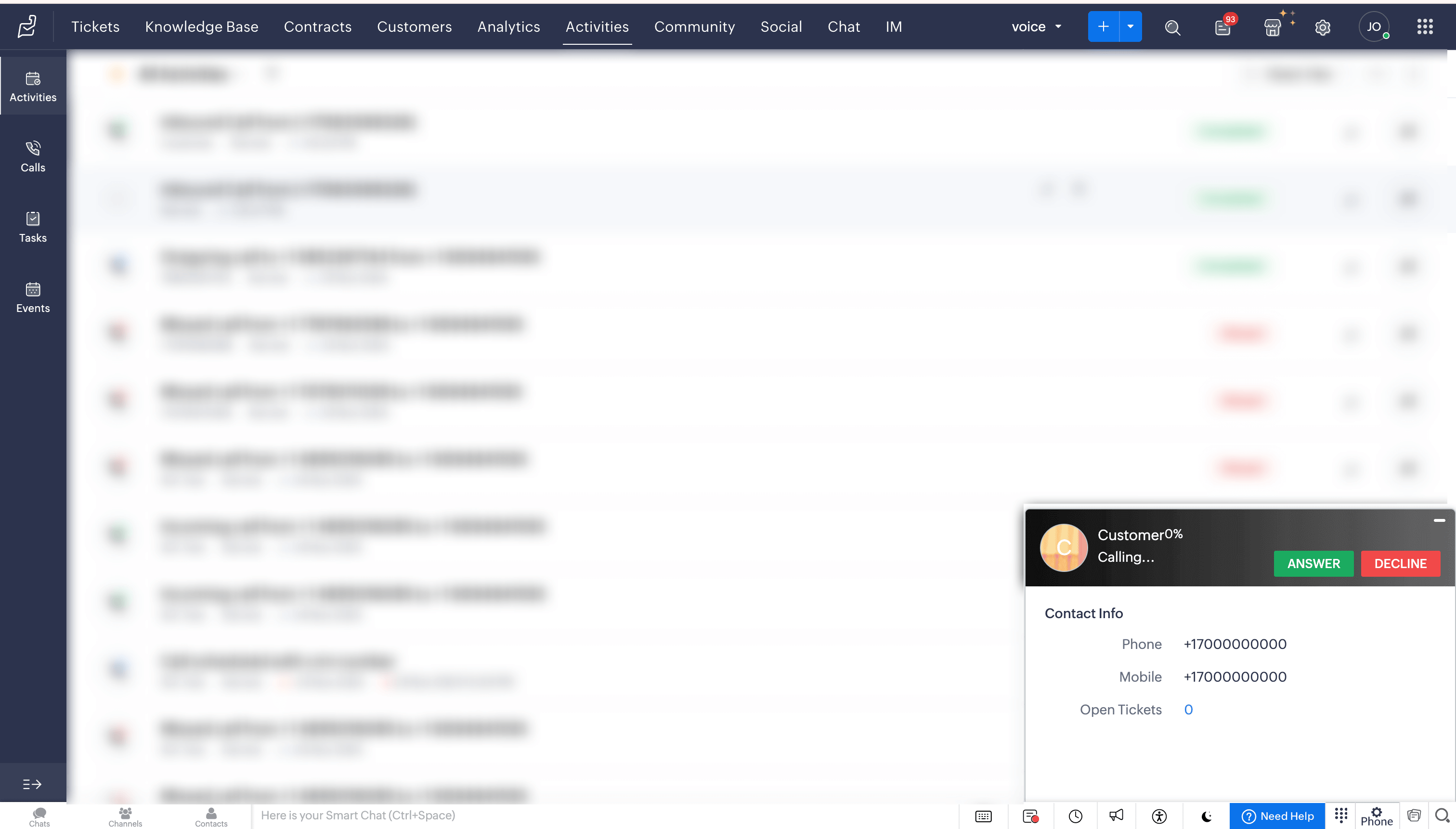Image resolution: width=1456 pixels, height=829 pixels.
Task: Expand the left sidebar arrow
Action: pyautogui.click(x=32, y=784)
